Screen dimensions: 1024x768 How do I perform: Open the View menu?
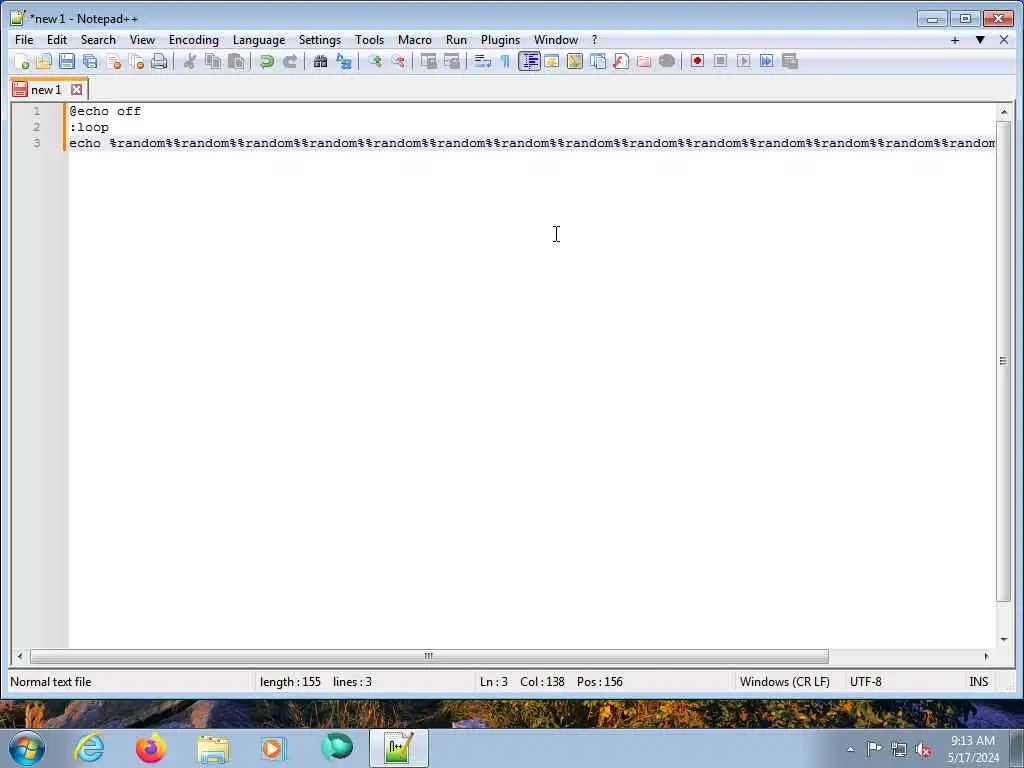pos(142,40)
